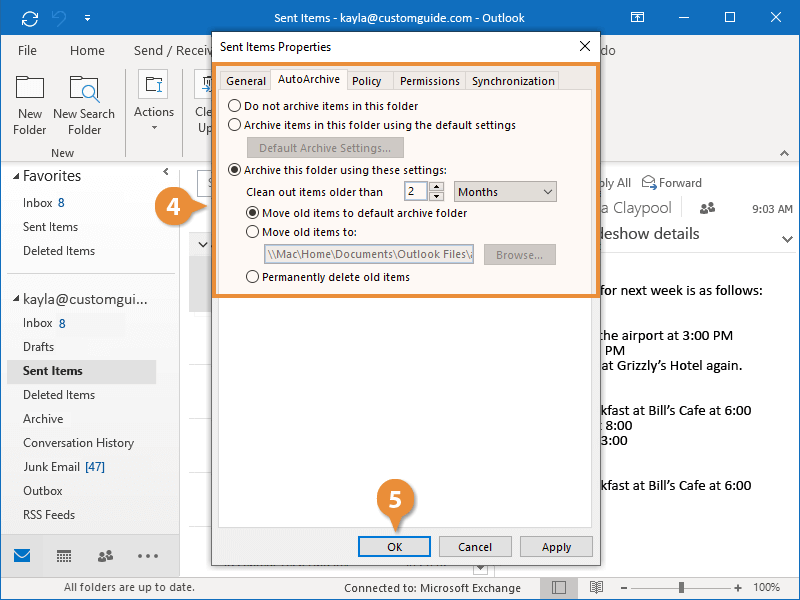Close the Sent Items Properties dialog

point(585,46)
